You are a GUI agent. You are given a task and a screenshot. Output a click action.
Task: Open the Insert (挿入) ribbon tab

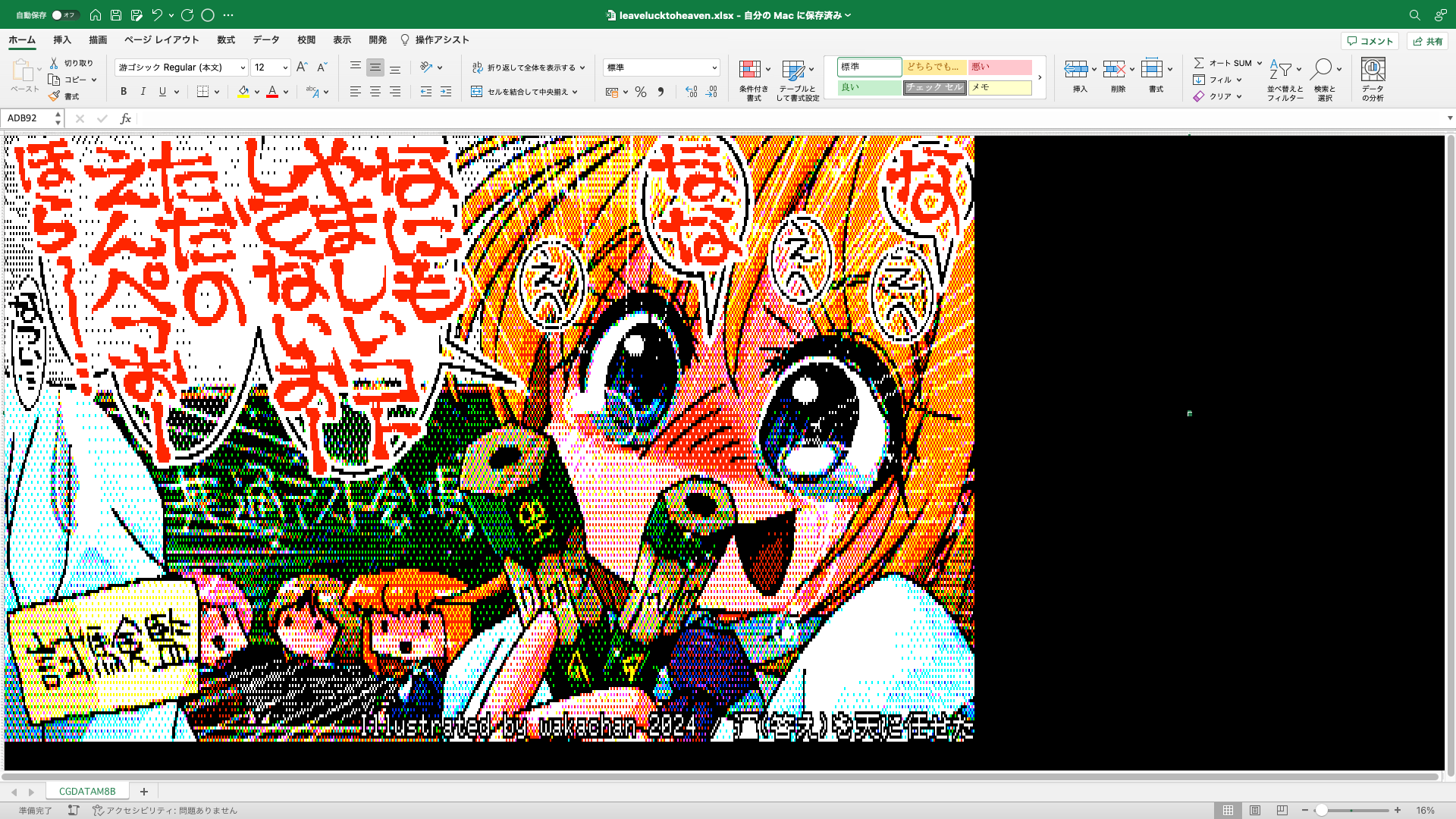[x=62, y=39]
